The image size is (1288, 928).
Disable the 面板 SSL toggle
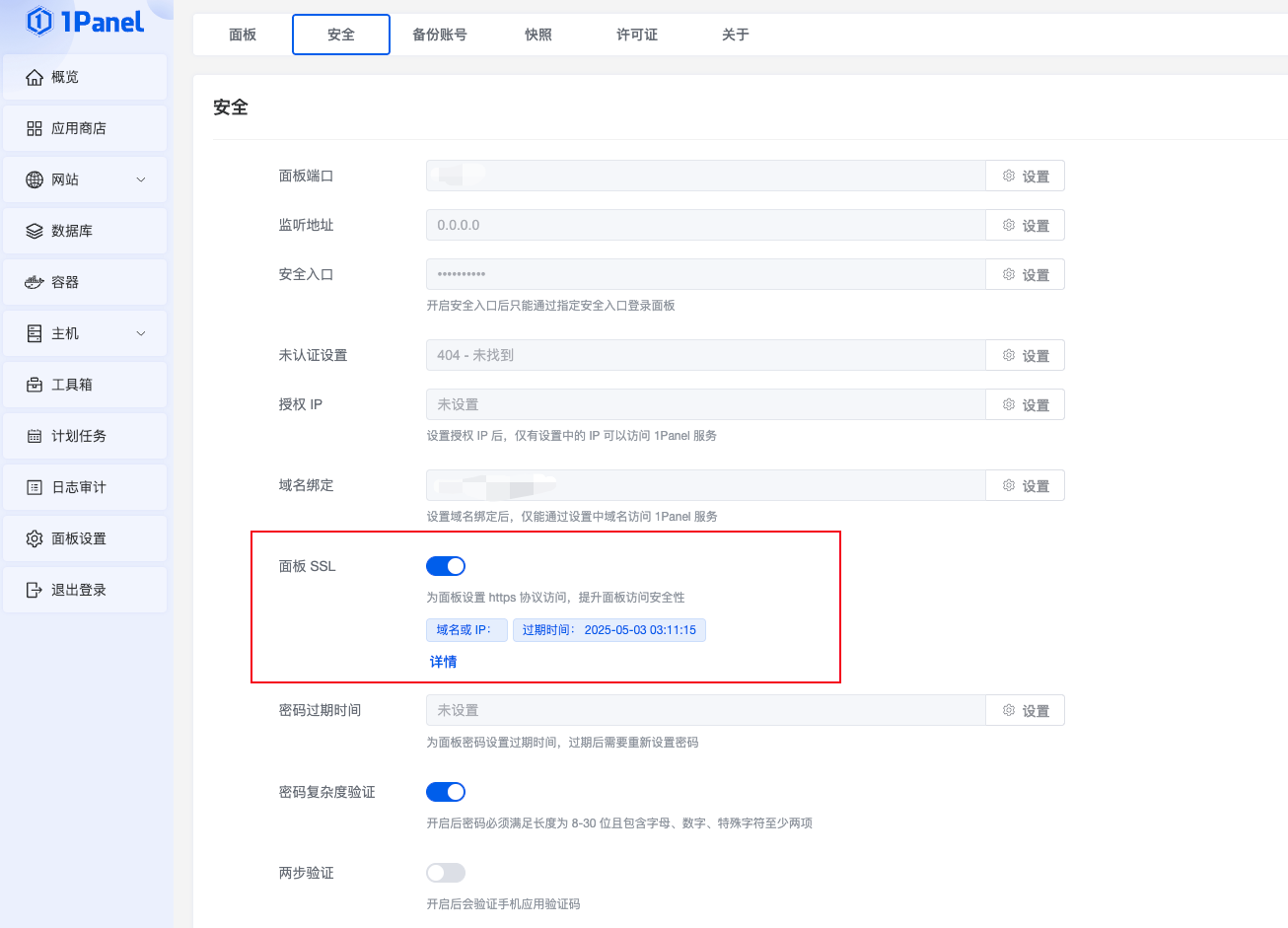446,566
